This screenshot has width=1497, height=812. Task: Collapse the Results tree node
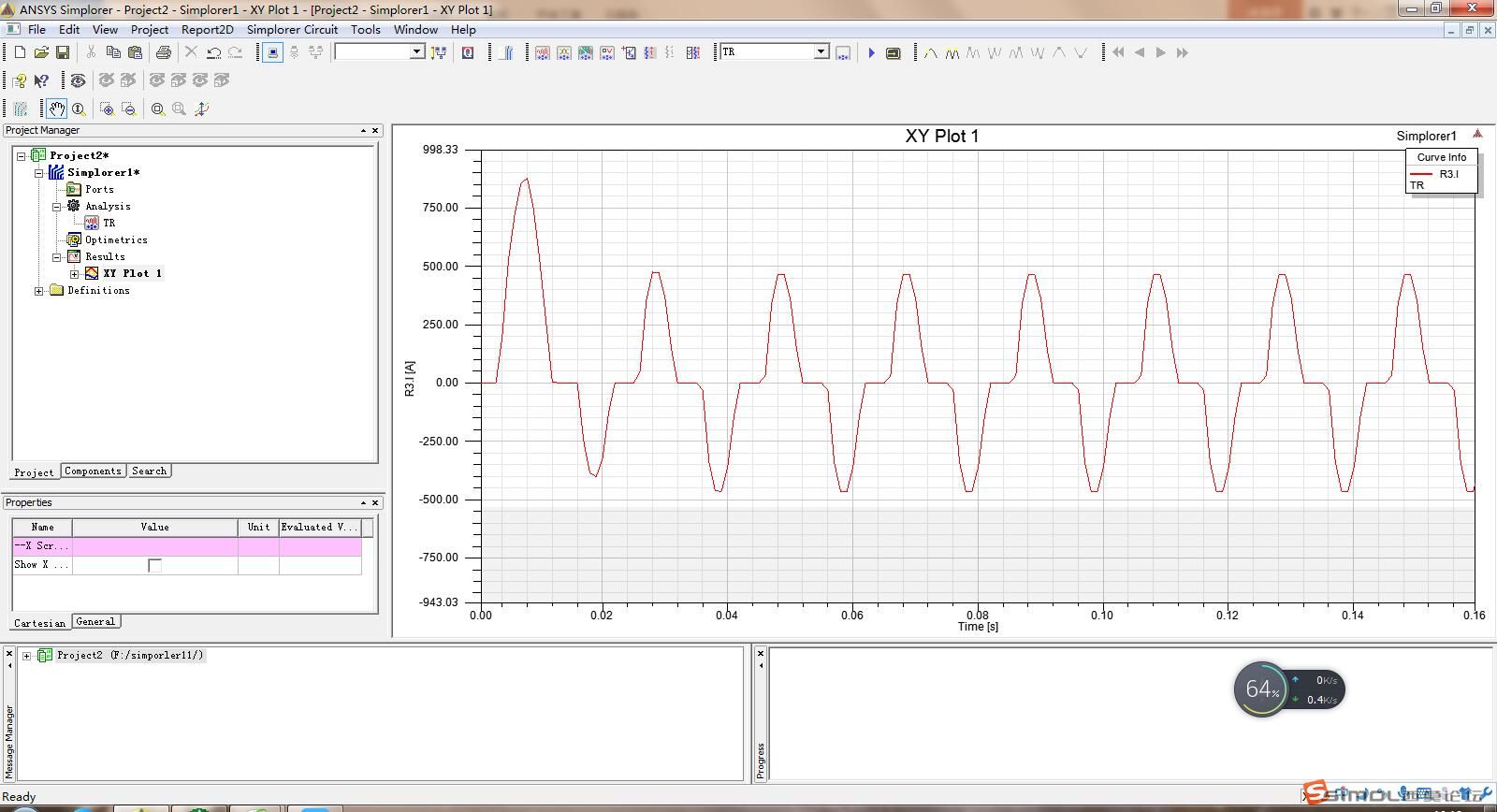(x=56, y=256)
